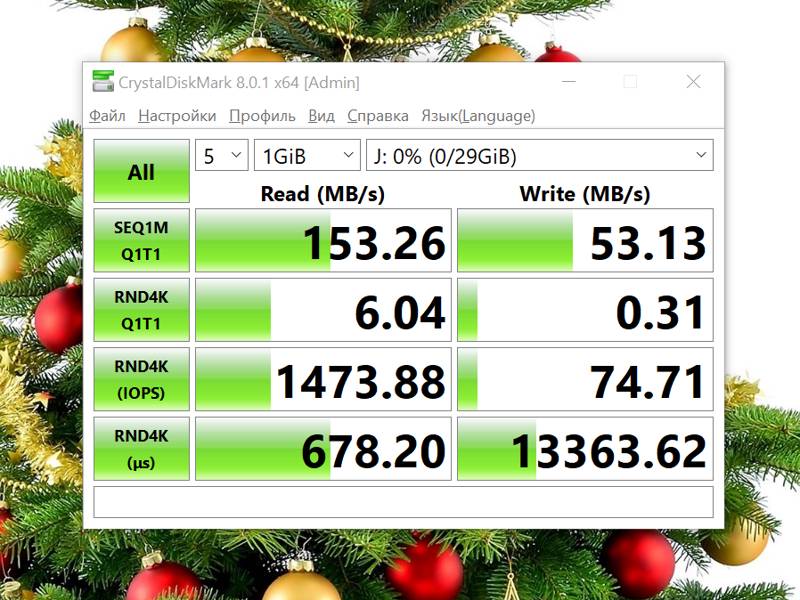The image size is (800, 600).
Task: Click the 53.13 sequential write result
Action: tap(585, 241)
